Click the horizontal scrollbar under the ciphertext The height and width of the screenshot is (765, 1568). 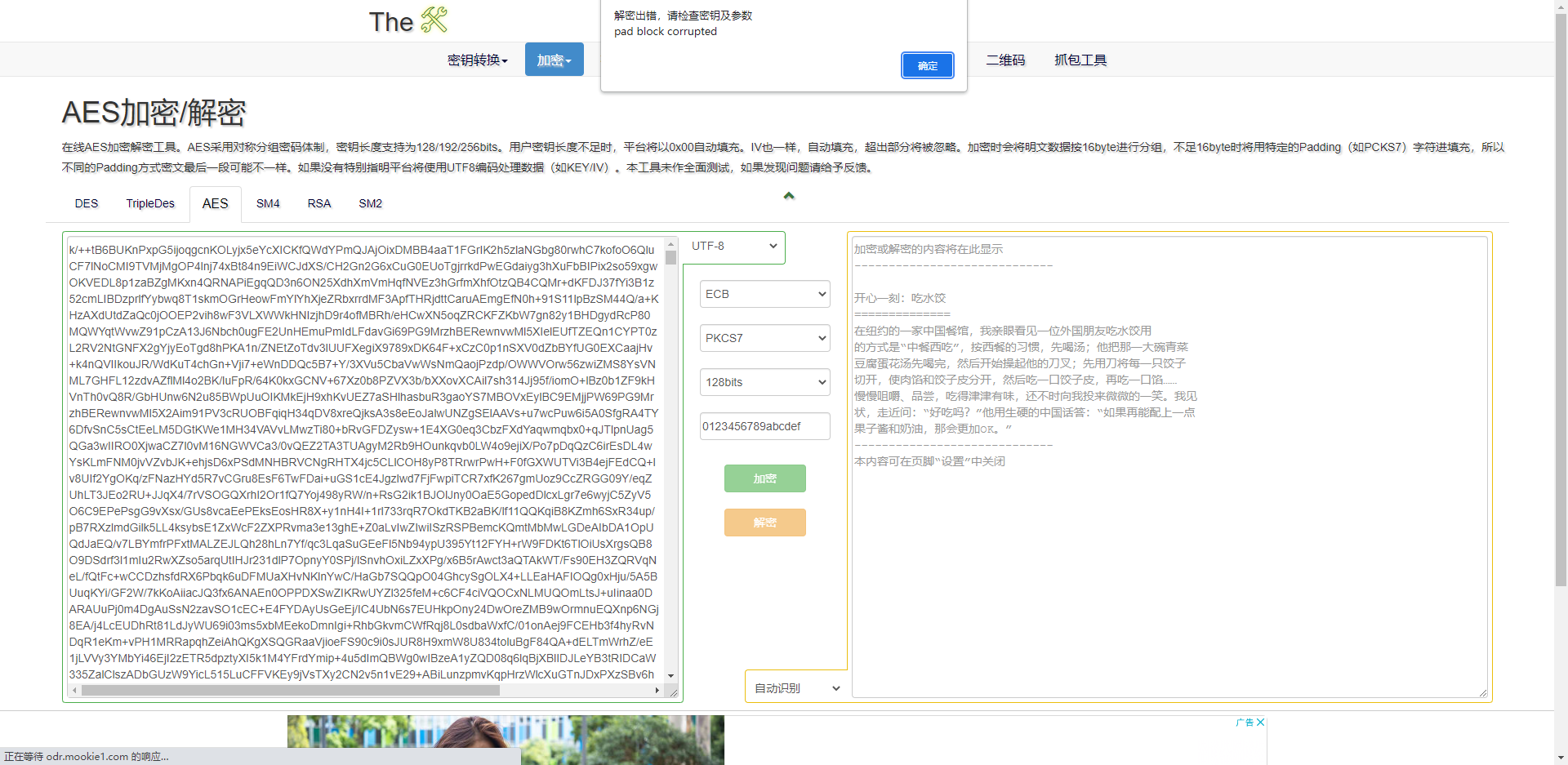pyautogui.click(x=286, y=690)
